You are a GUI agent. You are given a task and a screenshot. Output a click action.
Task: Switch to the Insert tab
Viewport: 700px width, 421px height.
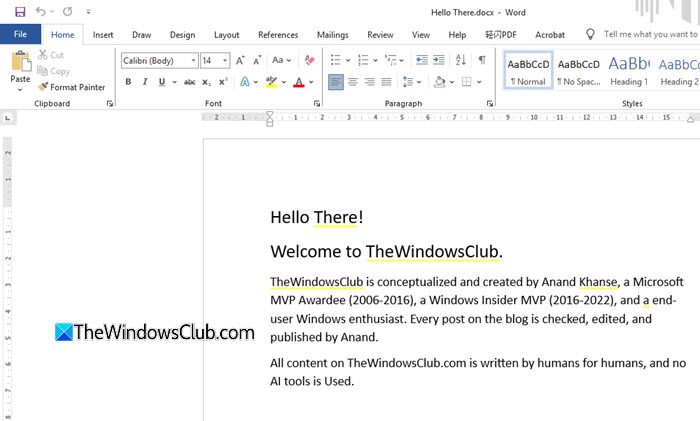pos(103,35)
